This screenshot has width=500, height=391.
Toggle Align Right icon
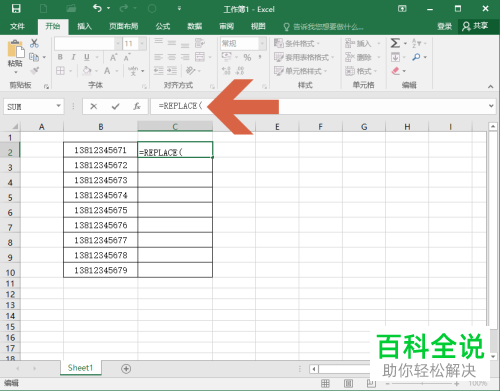185,57
